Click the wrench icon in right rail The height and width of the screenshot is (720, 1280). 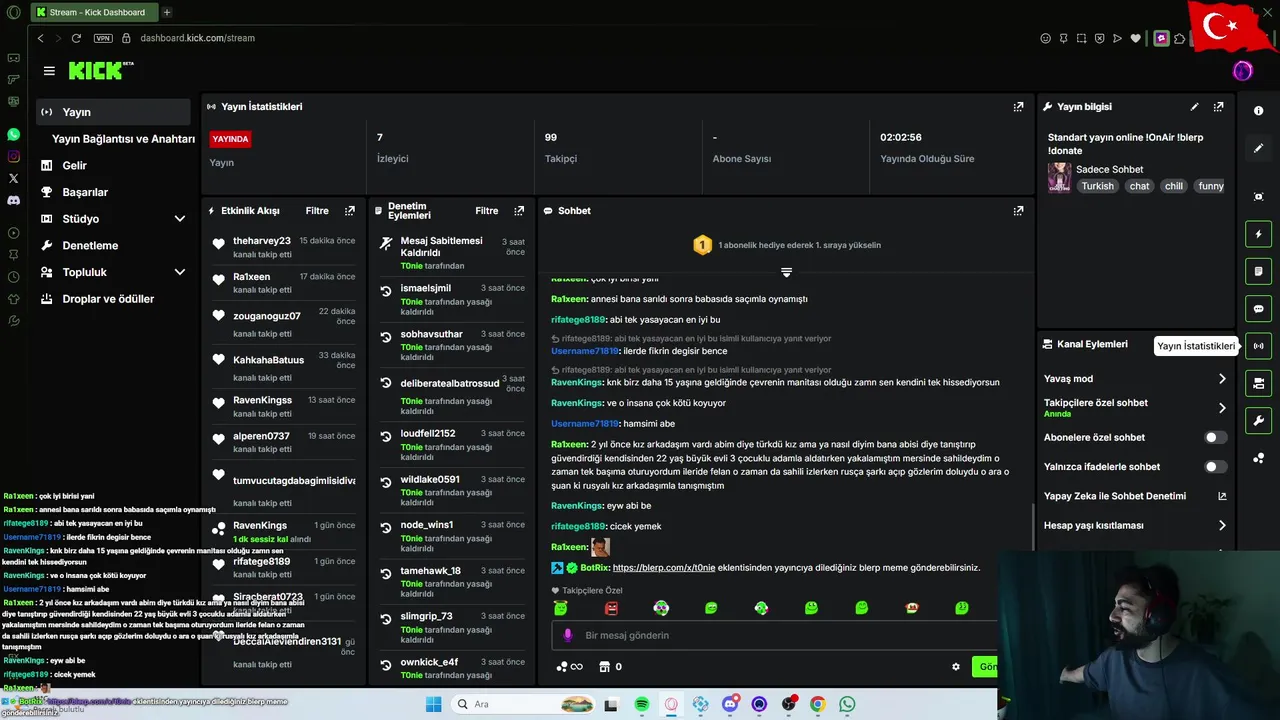pyautogui.click(x=1259, y=420)
